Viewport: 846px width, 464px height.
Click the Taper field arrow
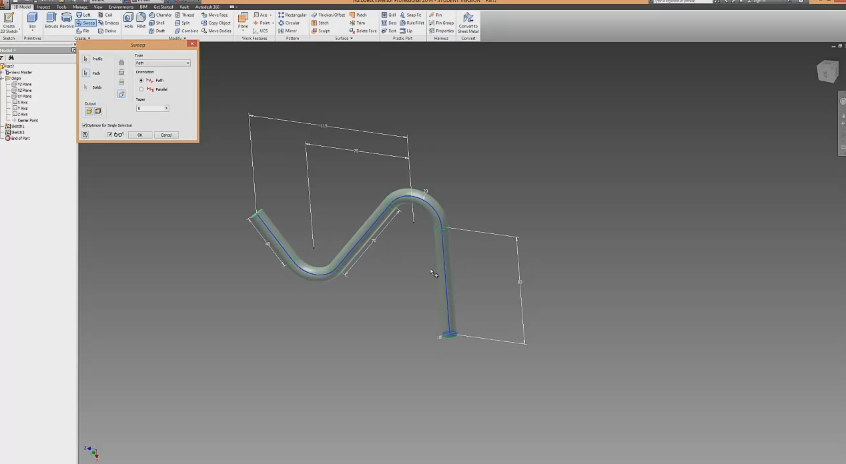pyautogui.click(x=166, y=108)
